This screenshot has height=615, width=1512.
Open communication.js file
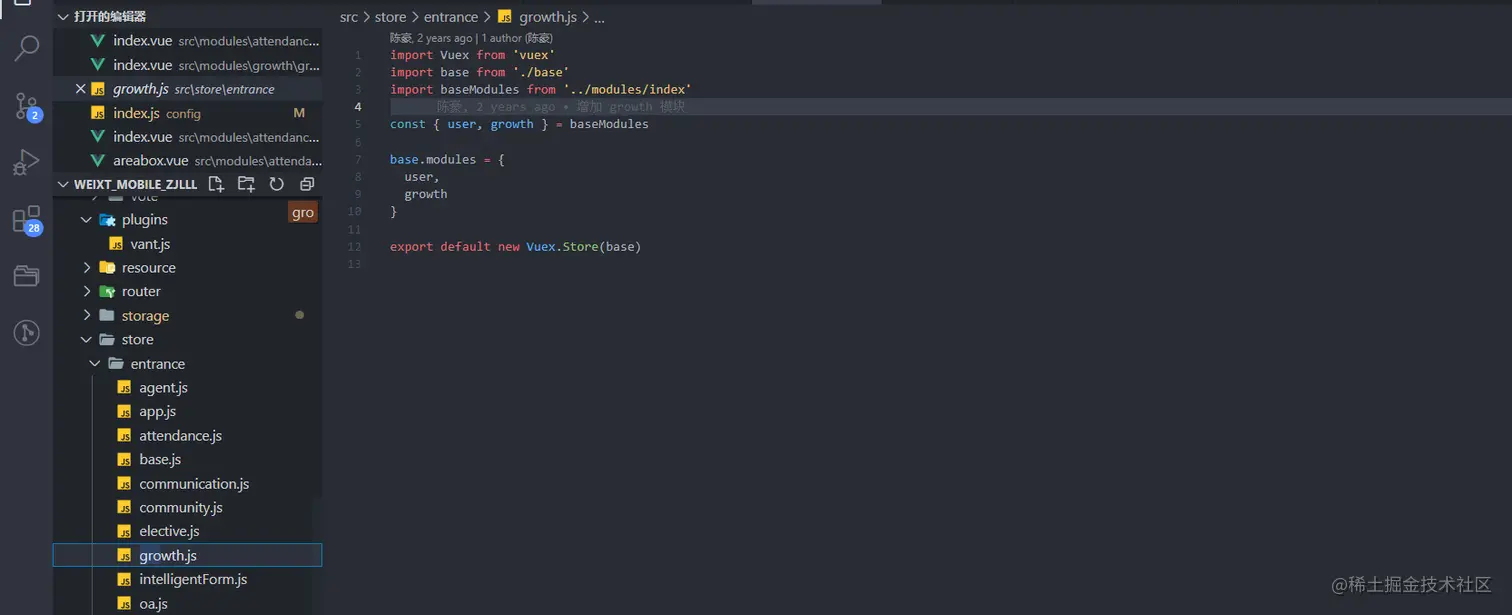[194, 484]
